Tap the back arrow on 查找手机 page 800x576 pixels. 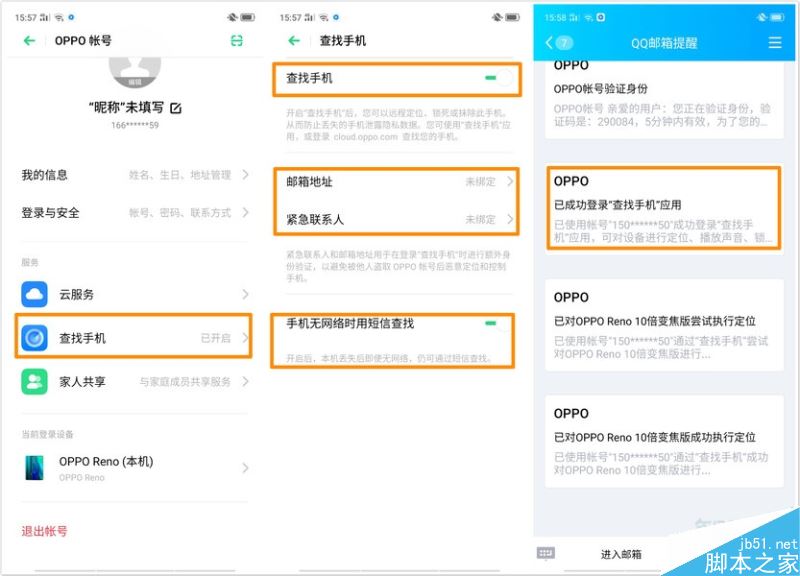292,38
